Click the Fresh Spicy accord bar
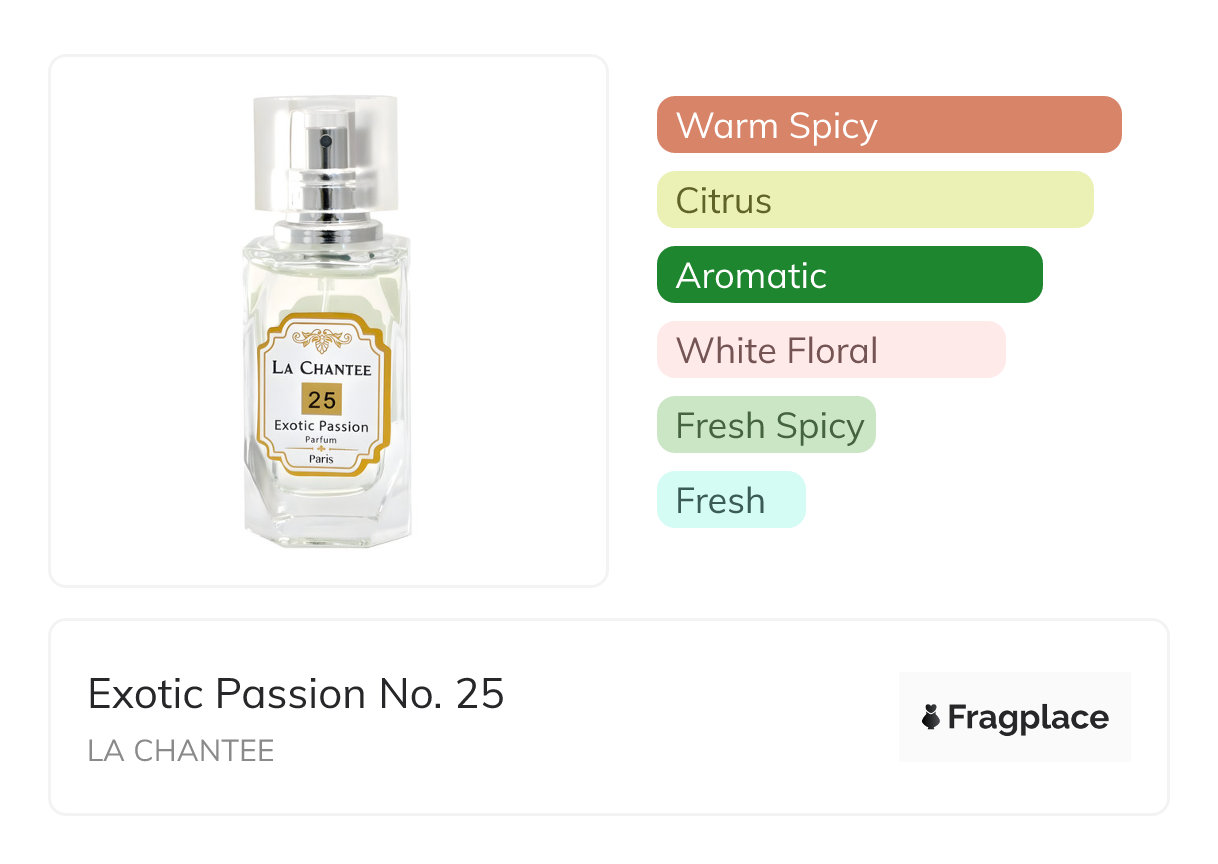Image resolution: width=1218 pixels, height=864 pixels. (766, 425)
